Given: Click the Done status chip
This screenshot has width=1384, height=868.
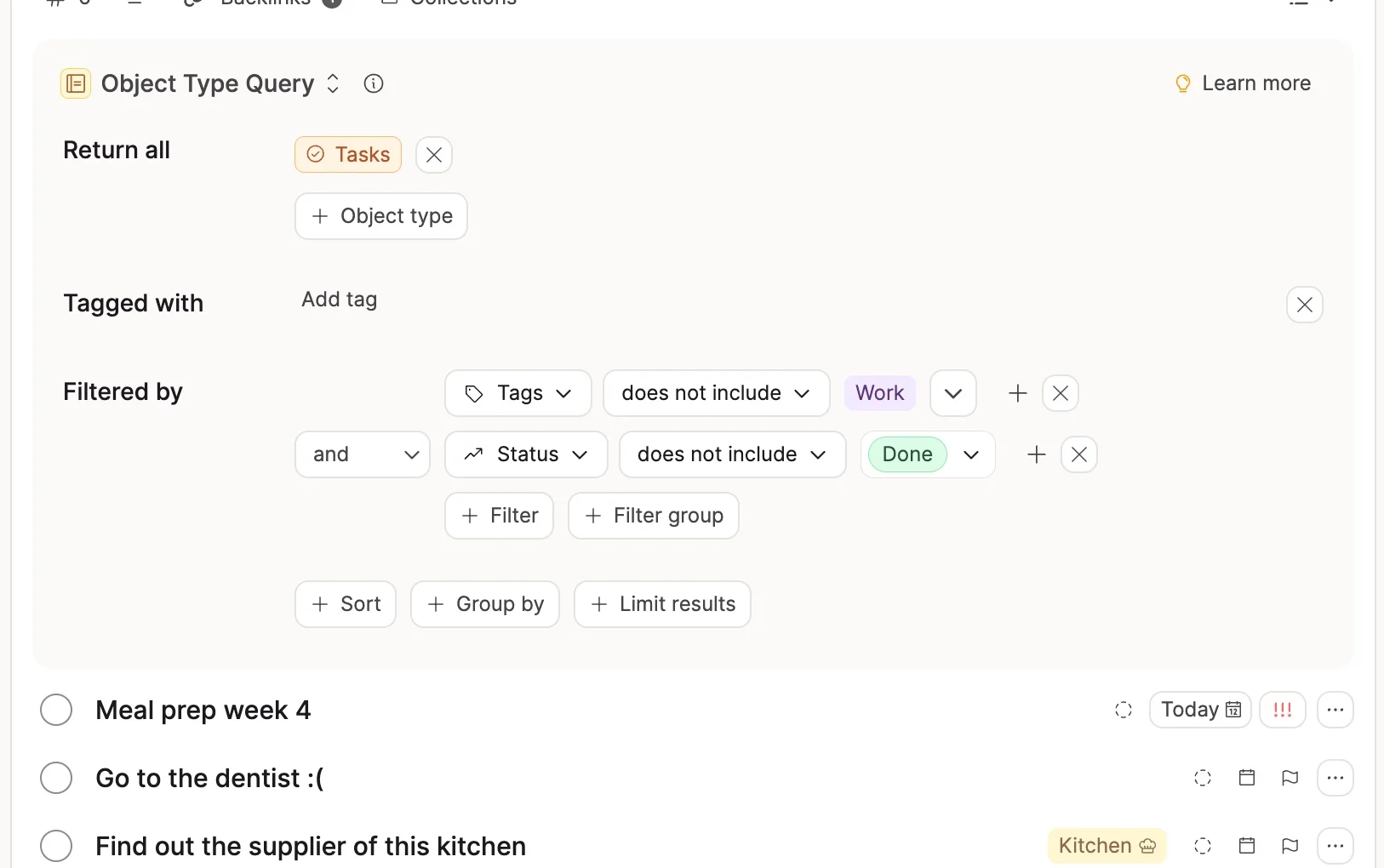Looking at the screenshot, I should point(907,454).
